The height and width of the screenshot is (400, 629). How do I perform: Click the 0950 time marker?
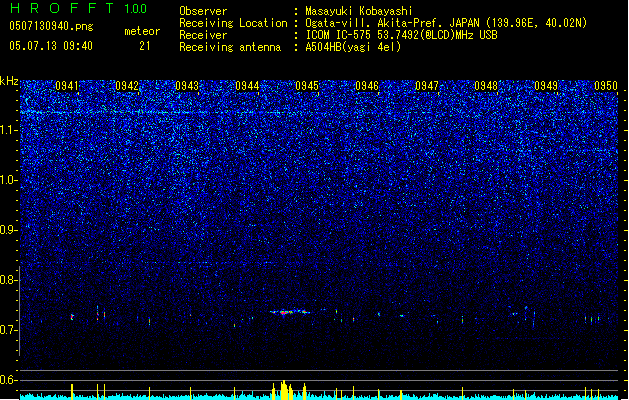tap(606, 86)
